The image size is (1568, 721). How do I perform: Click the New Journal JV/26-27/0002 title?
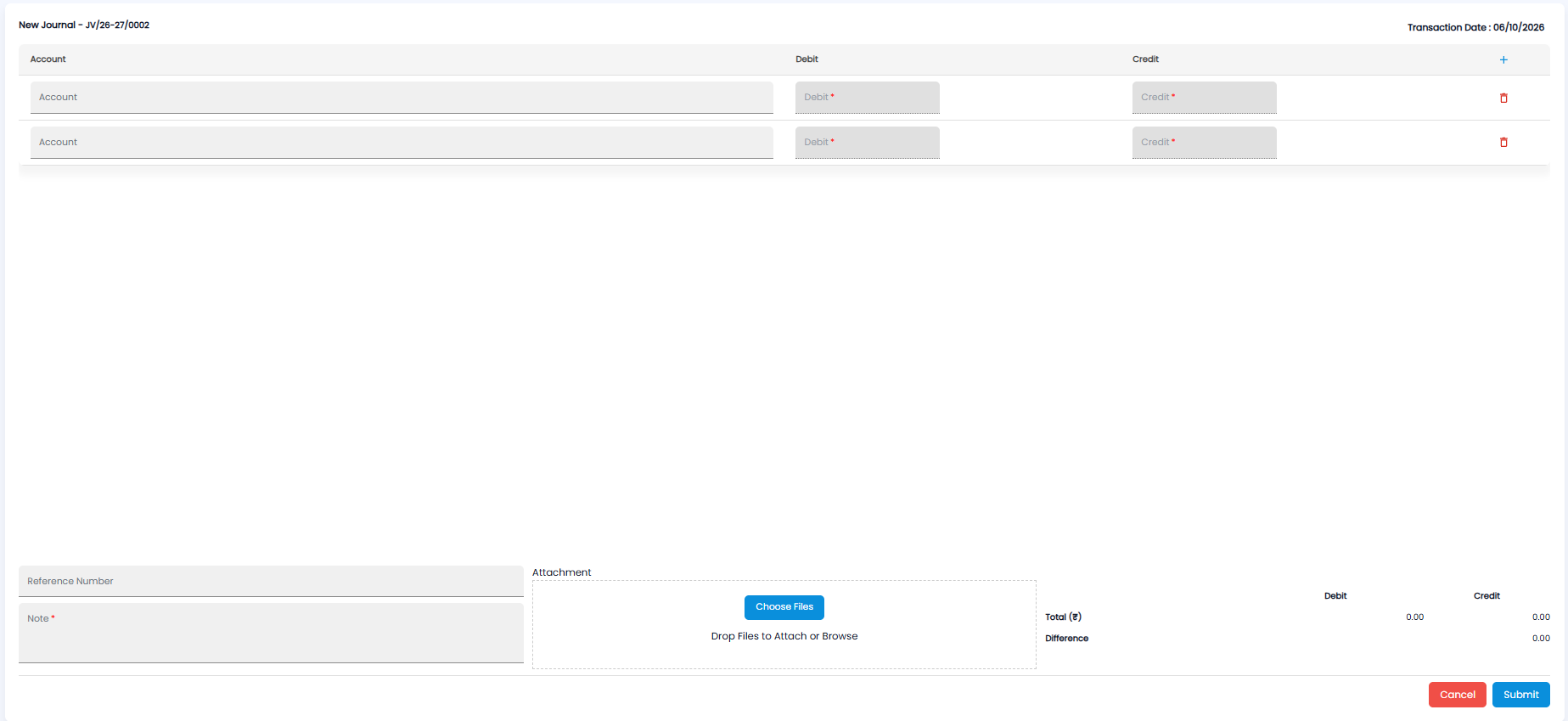point(84,25)
